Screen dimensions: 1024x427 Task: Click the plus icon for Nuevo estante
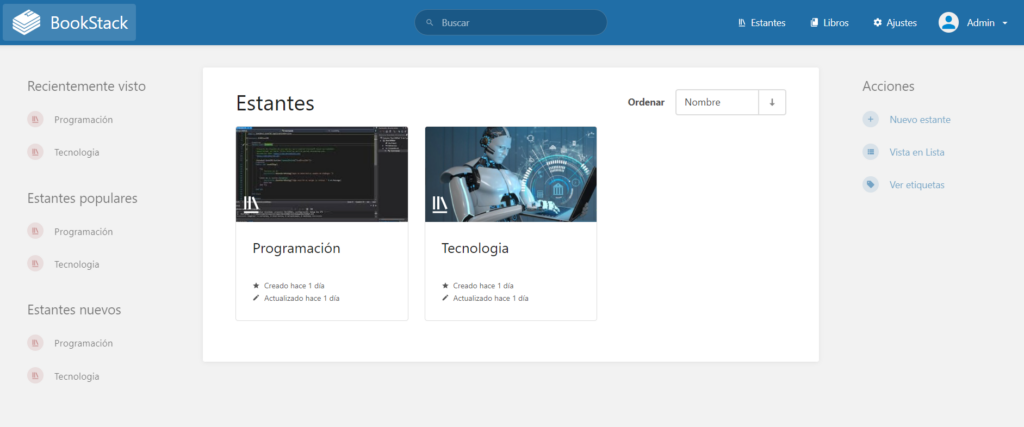coord(871,119)
